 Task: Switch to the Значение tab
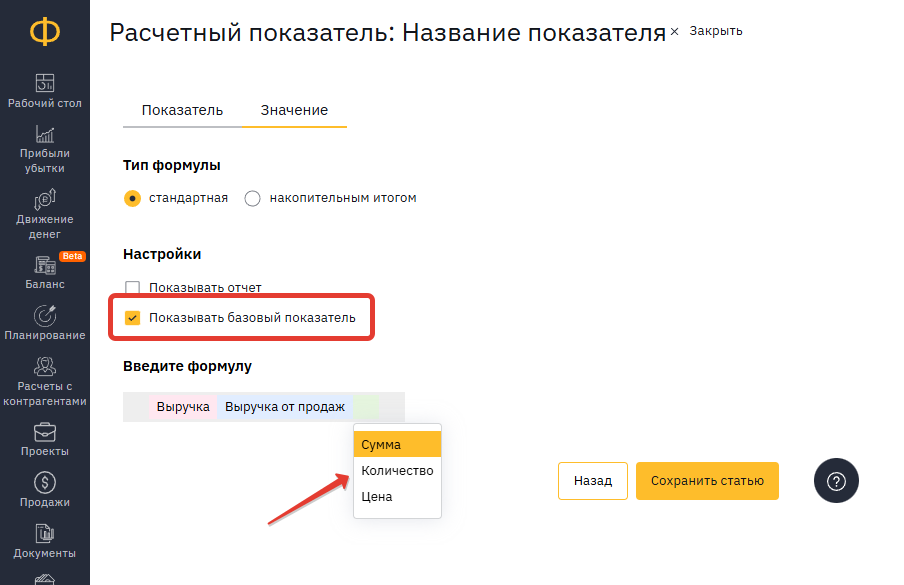[x=294, y=110]
